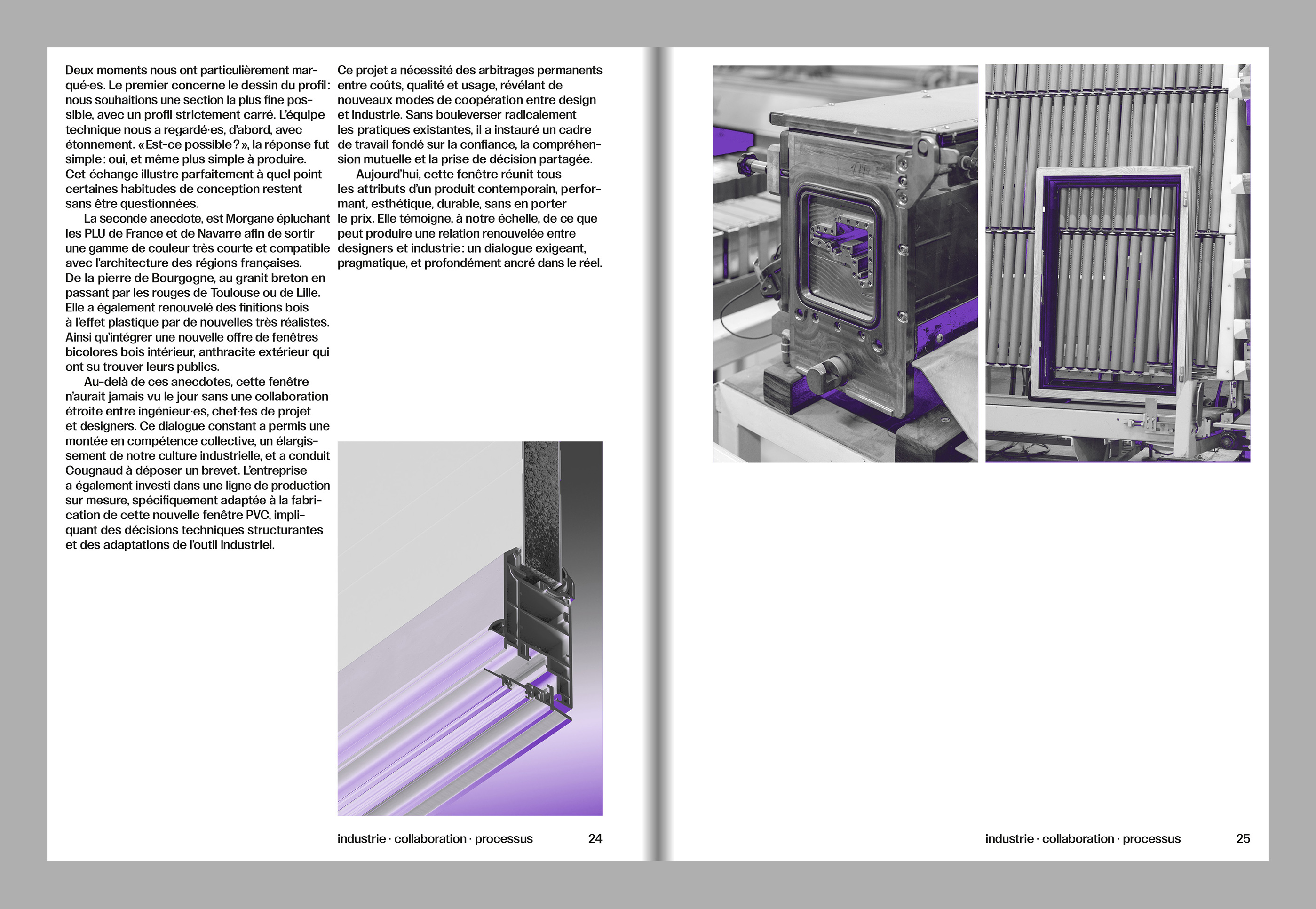Click the PVC profile cross-section rendering

(469, 628)
